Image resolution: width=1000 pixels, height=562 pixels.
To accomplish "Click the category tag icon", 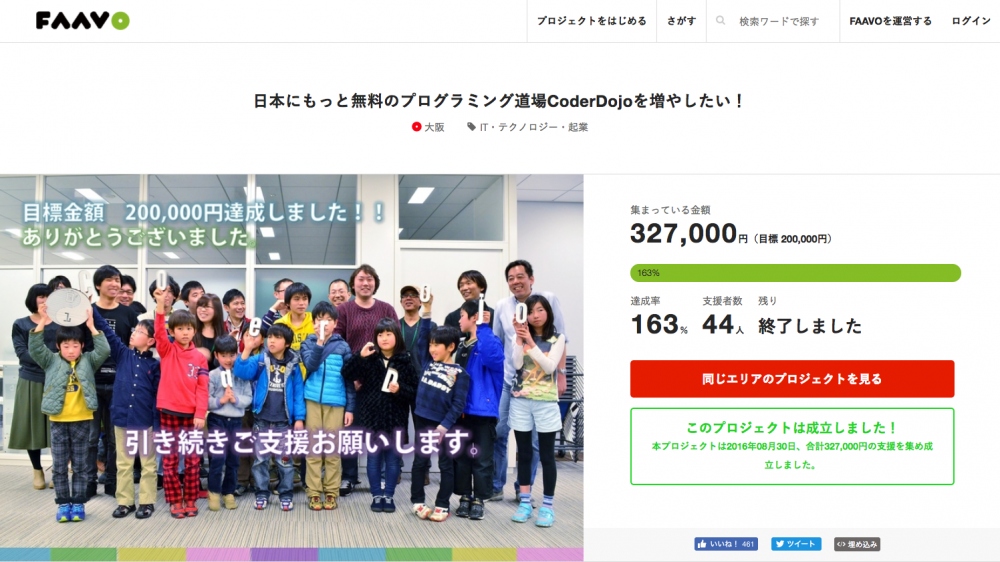I will coord(471,127).
